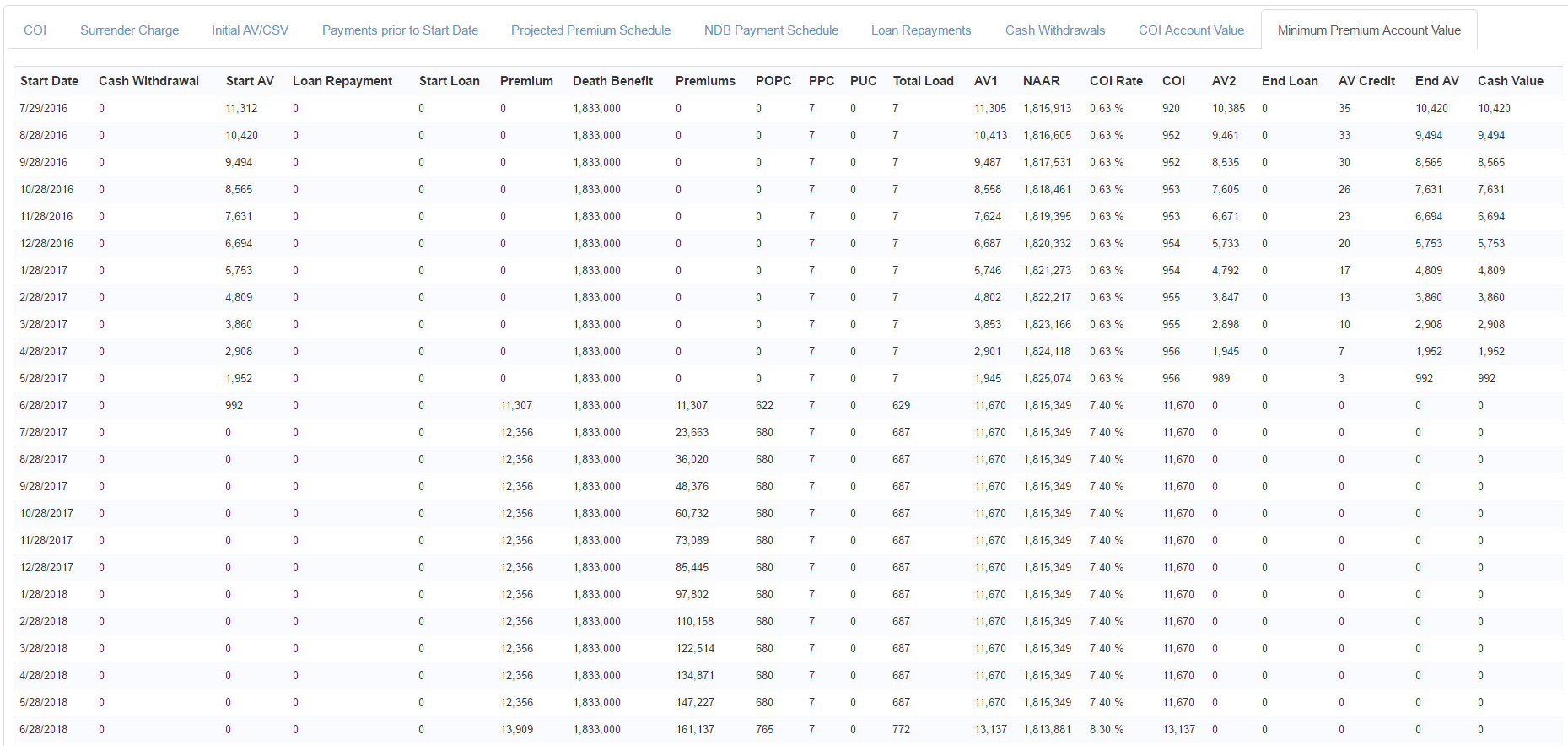Image resolution: width=1568 pixels, height=746 pixels.
Task: Click the COI Rate column header
Action: [x=1115, y=81]
